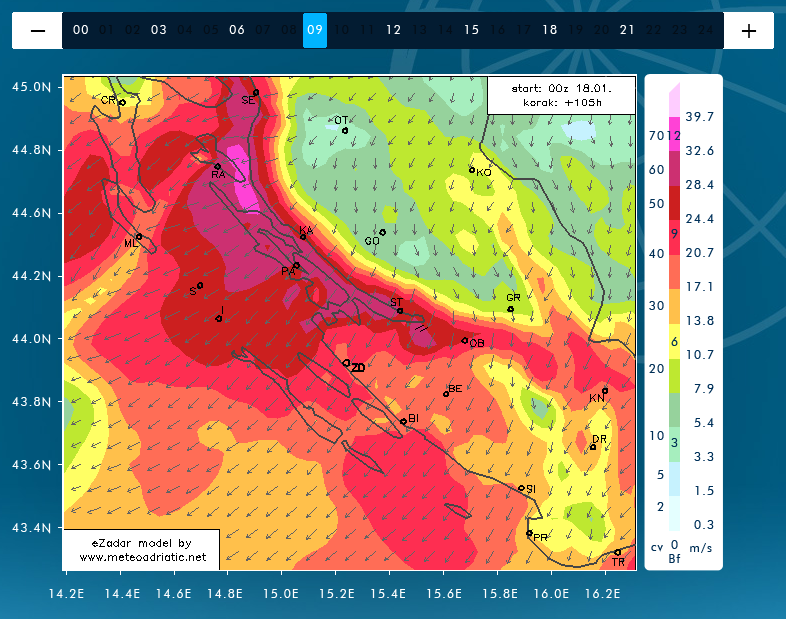
Task: Select the SI station point on the map
Action: (x=521, y=488)
